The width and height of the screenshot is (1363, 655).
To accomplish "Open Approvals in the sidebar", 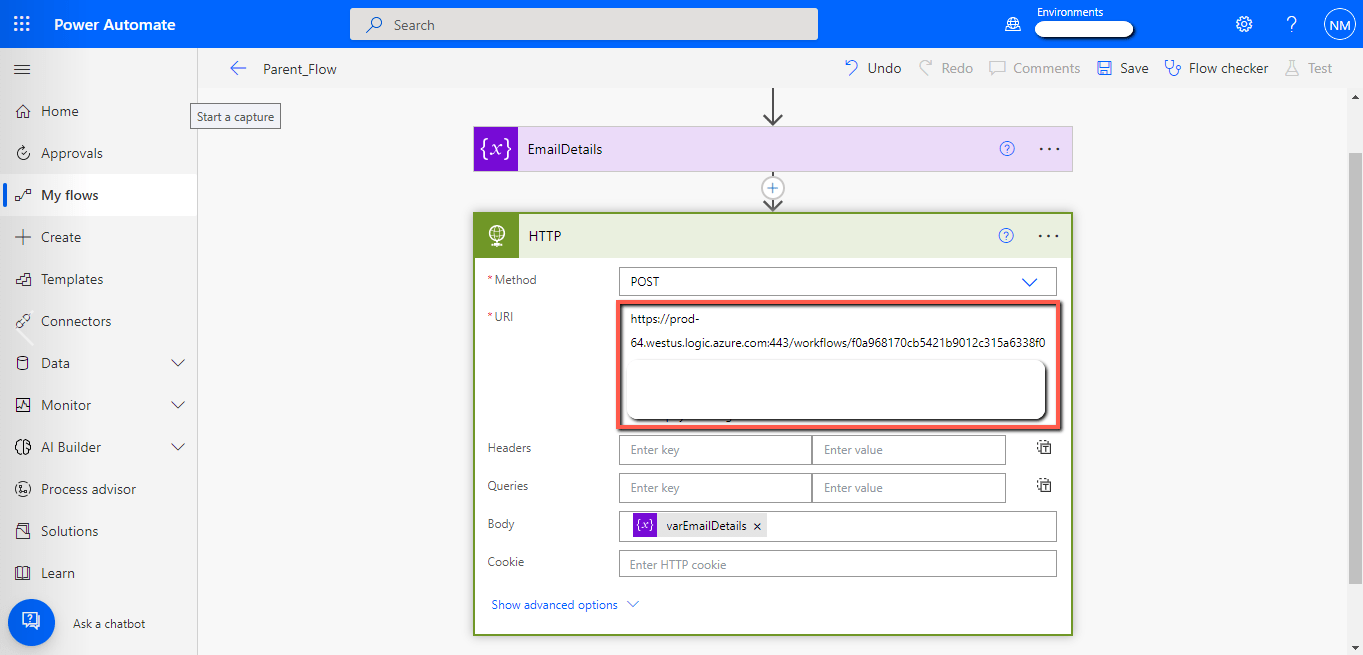I will click(98, 153).
